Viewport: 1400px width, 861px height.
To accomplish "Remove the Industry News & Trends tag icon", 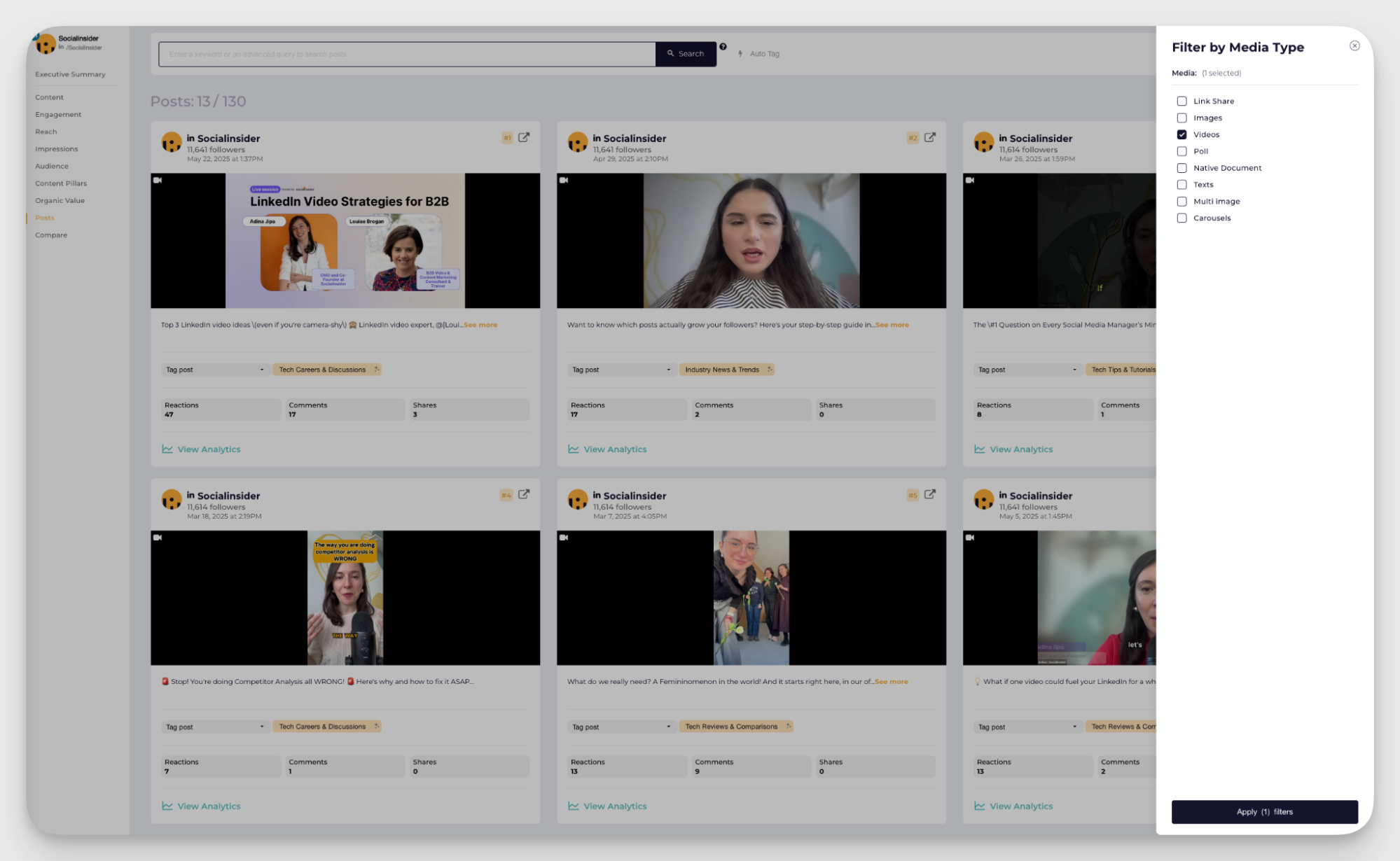I will [x=770, y=369].
